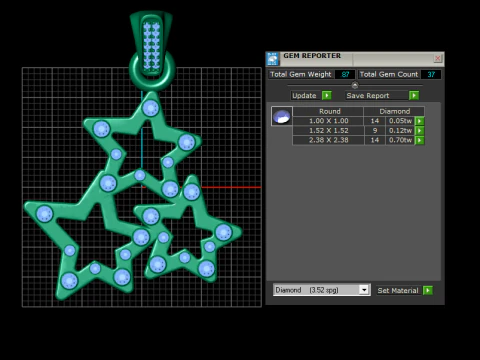Click the count 9 cell

coord(375,131)
